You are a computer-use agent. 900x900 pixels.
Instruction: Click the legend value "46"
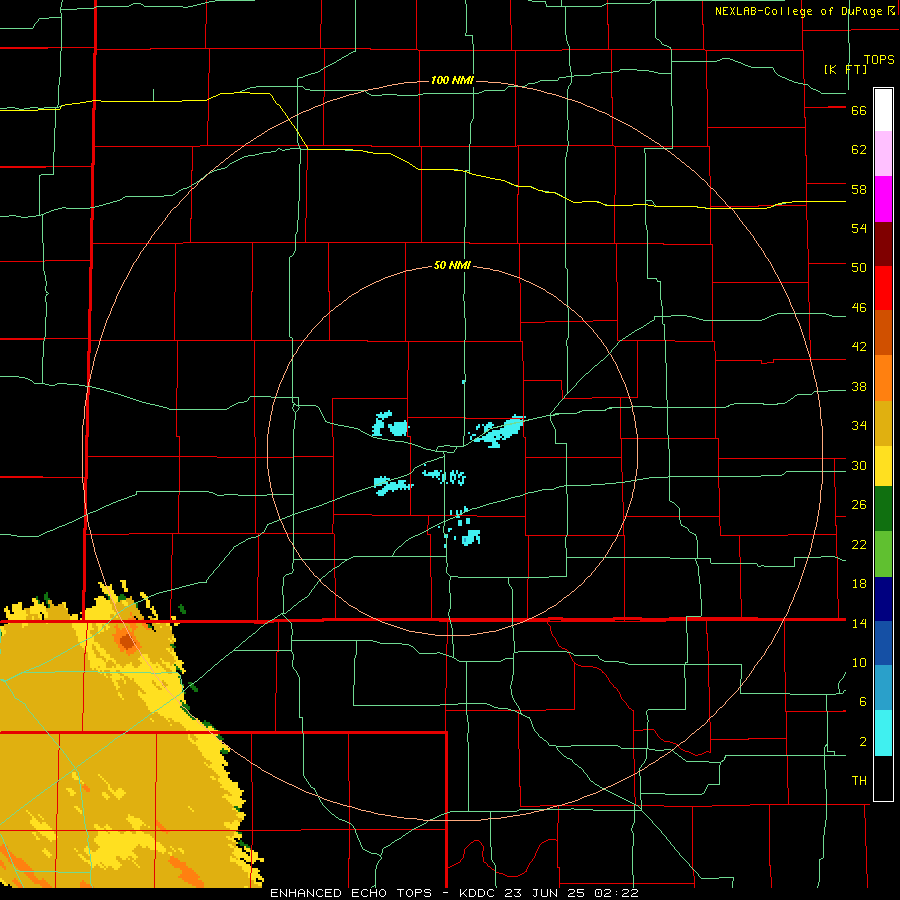point(859,308)
